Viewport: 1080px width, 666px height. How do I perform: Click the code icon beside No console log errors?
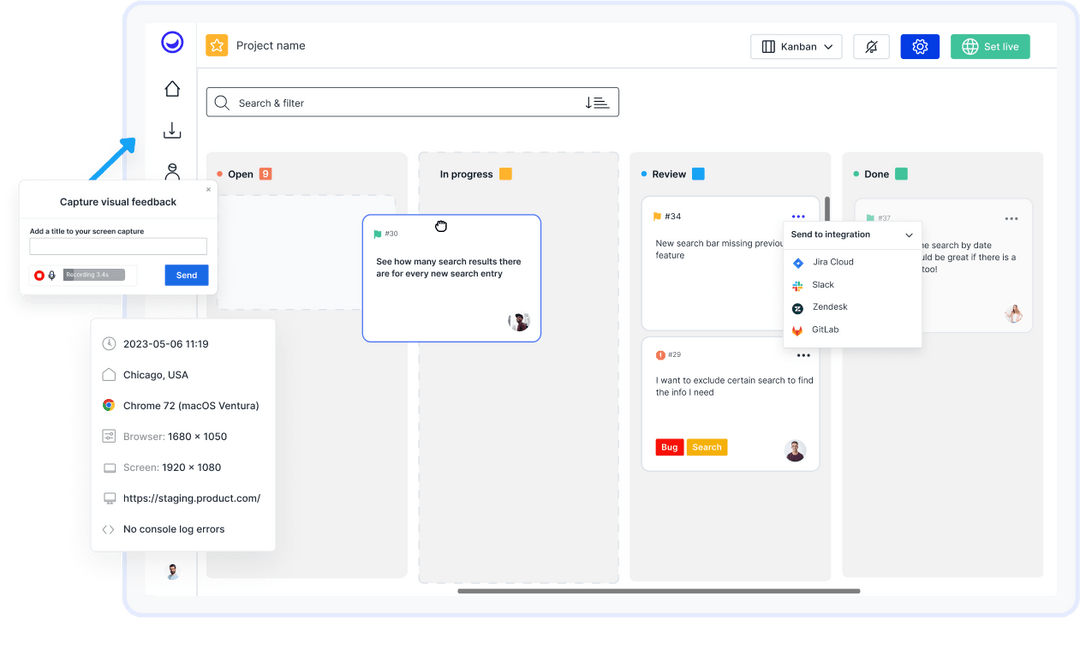[x=108, y=530]
